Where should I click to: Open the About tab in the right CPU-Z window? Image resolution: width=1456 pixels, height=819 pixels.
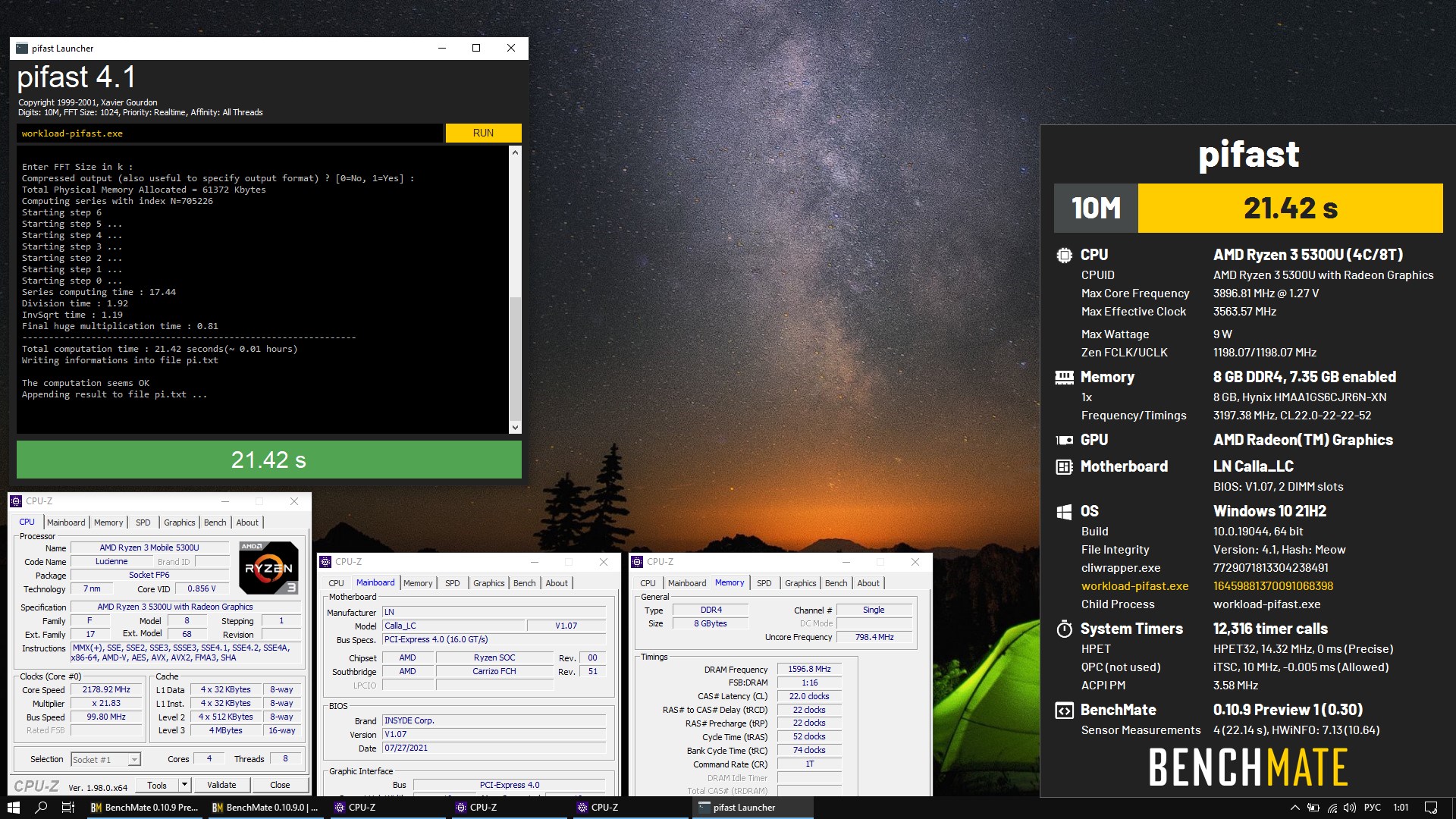[868, 583]
